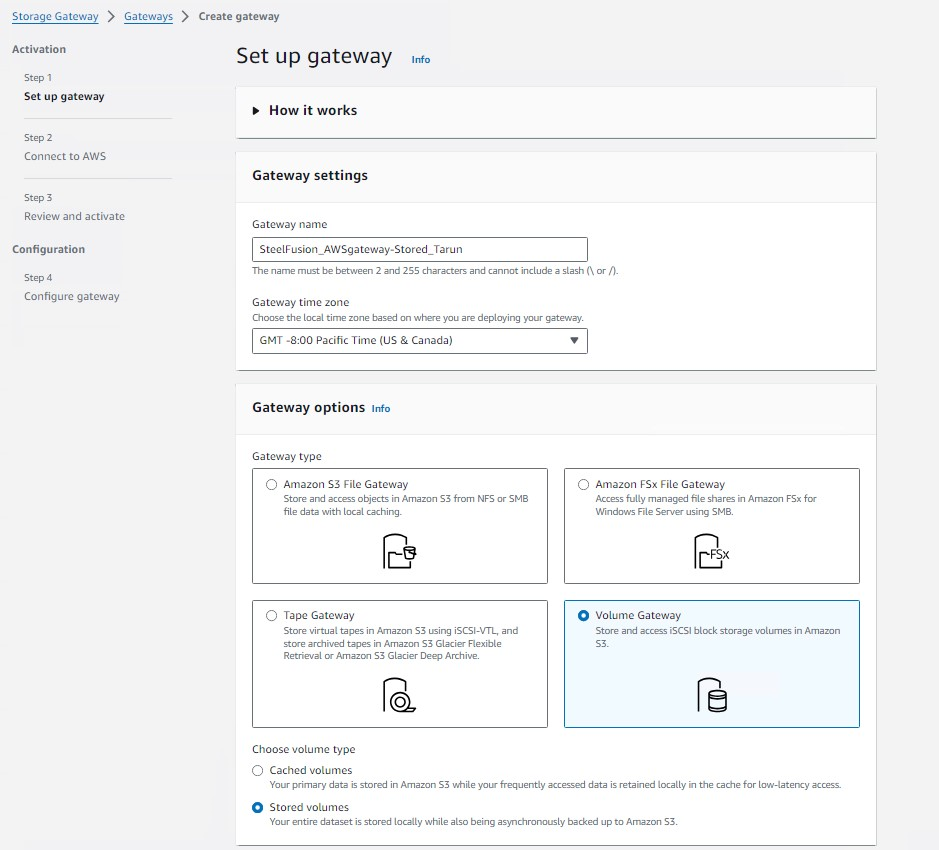The image size is (939, 850).
Task: Click the 'Configuration' sidebar heading
Action: coord(49,249)
